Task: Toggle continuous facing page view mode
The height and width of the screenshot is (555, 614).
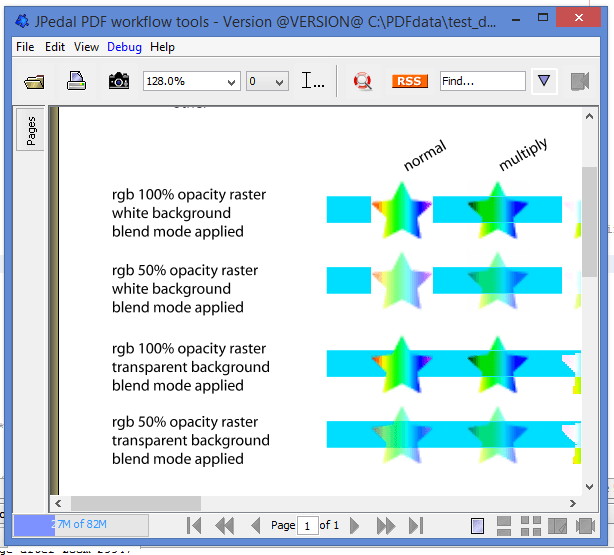Action: 531,525
